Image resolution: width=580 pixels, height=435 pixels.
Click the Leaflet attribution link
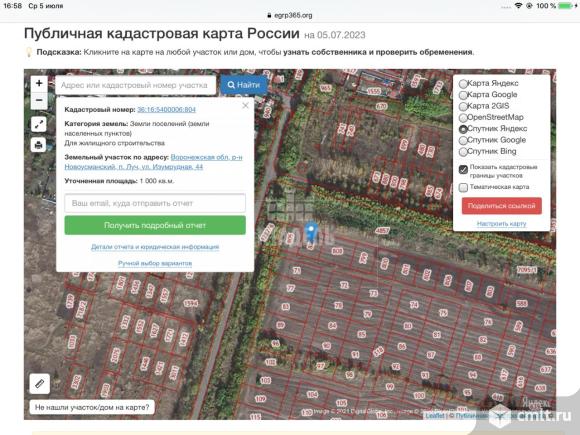point(435,416)
